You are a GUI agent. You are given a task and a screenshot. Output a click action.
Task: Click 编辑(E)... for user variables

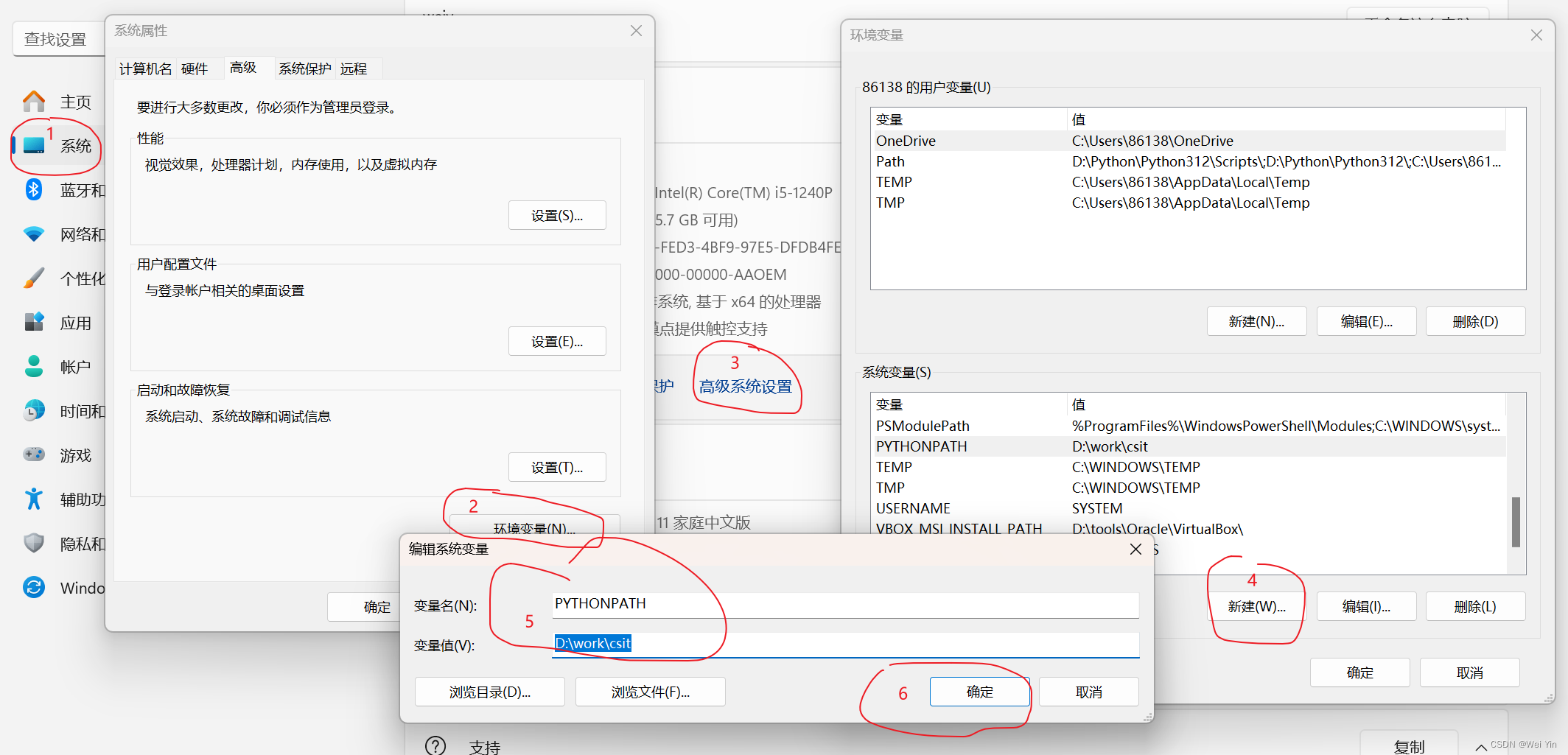point(1366,322)
